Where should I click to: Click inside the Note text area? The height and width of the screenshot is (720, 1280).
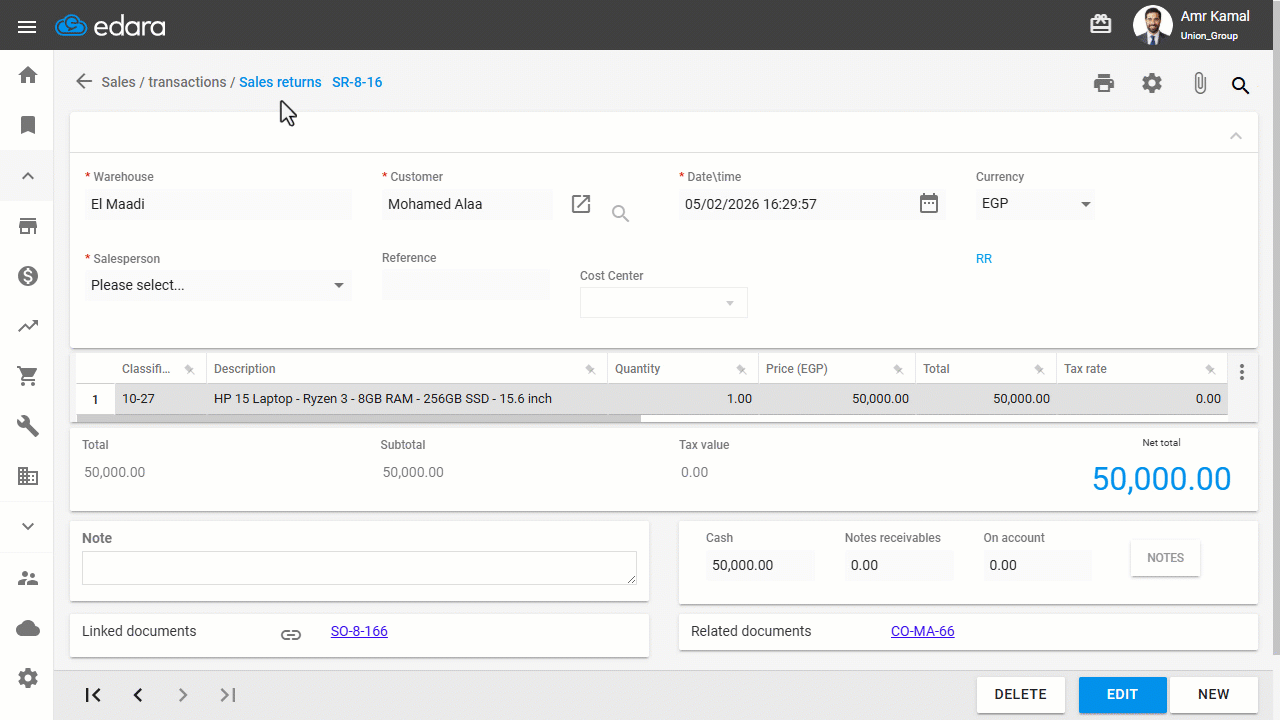pos(359,568)
